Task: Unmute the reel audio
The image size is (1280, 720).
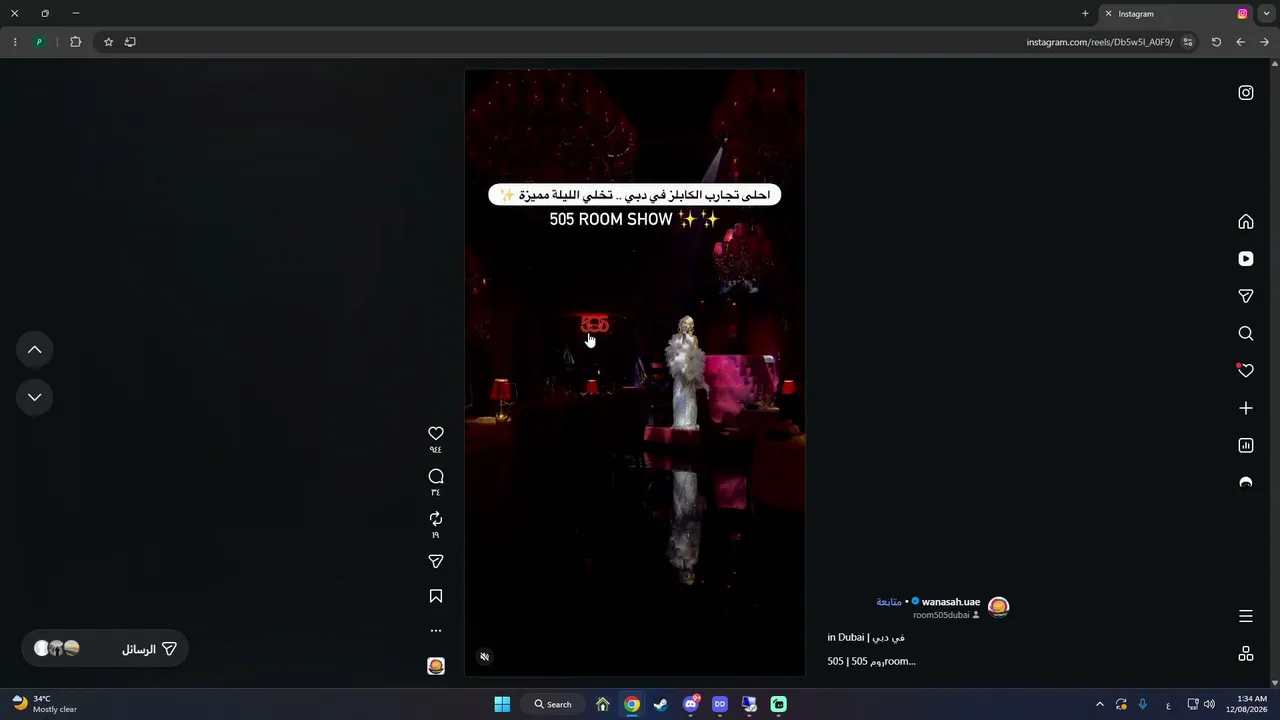Action: coord(485,657)
